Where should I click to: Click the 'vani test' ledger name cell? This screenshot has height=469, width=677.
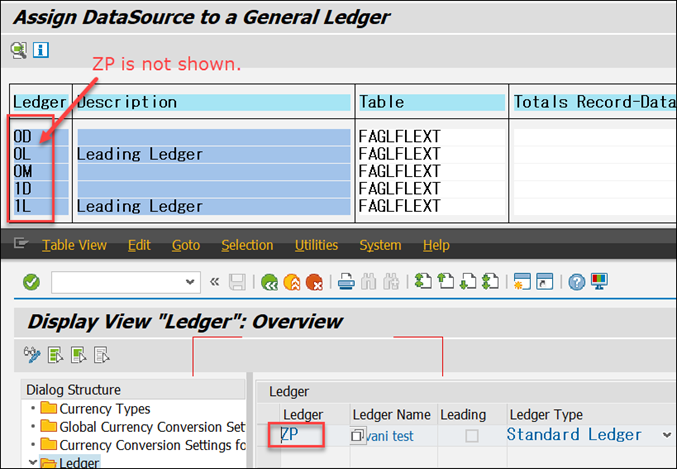(389, 436)
